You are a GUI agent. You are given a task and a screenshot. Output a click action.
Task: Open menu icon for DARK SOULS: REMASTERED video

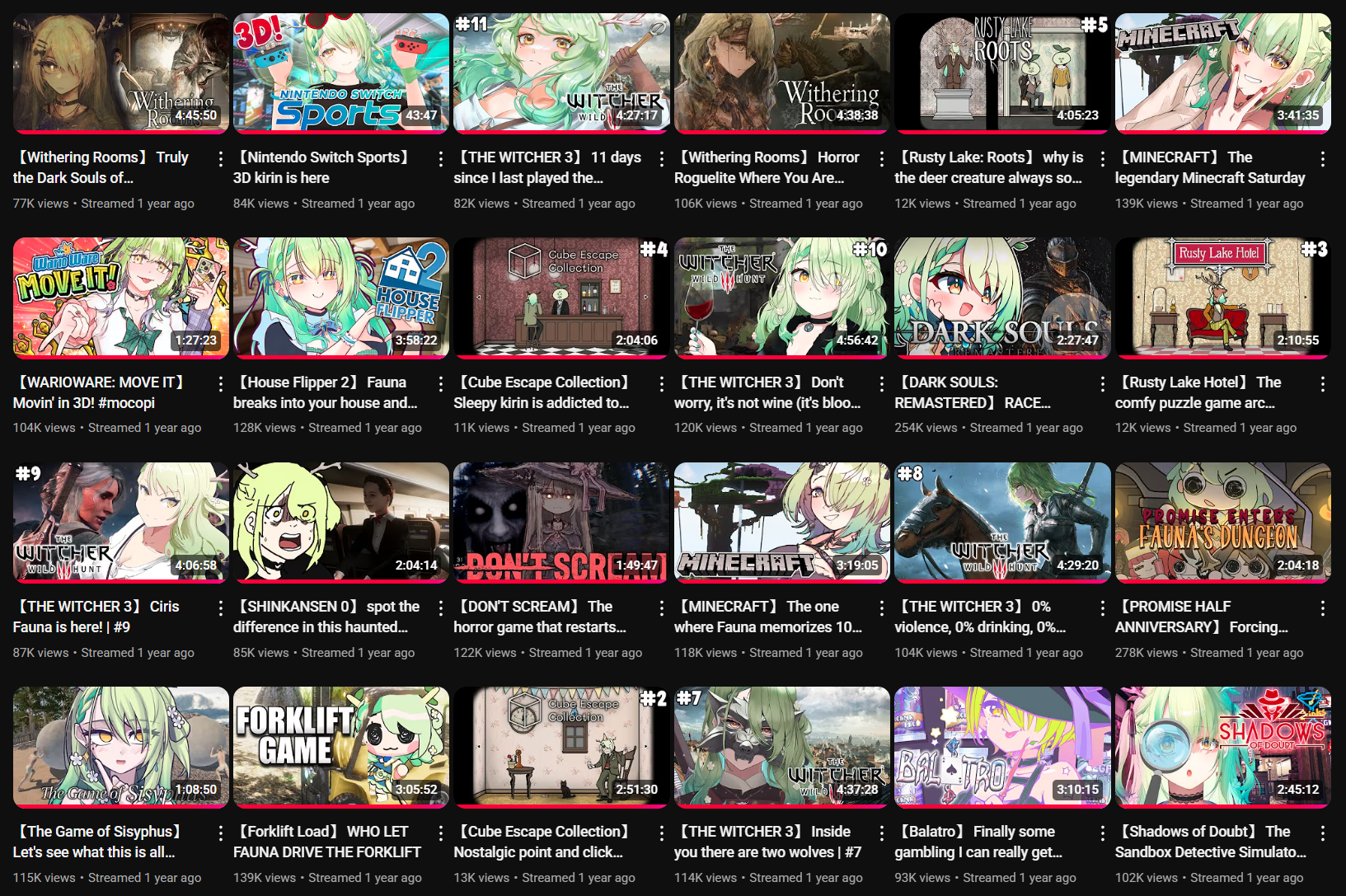coord(1102,383)
